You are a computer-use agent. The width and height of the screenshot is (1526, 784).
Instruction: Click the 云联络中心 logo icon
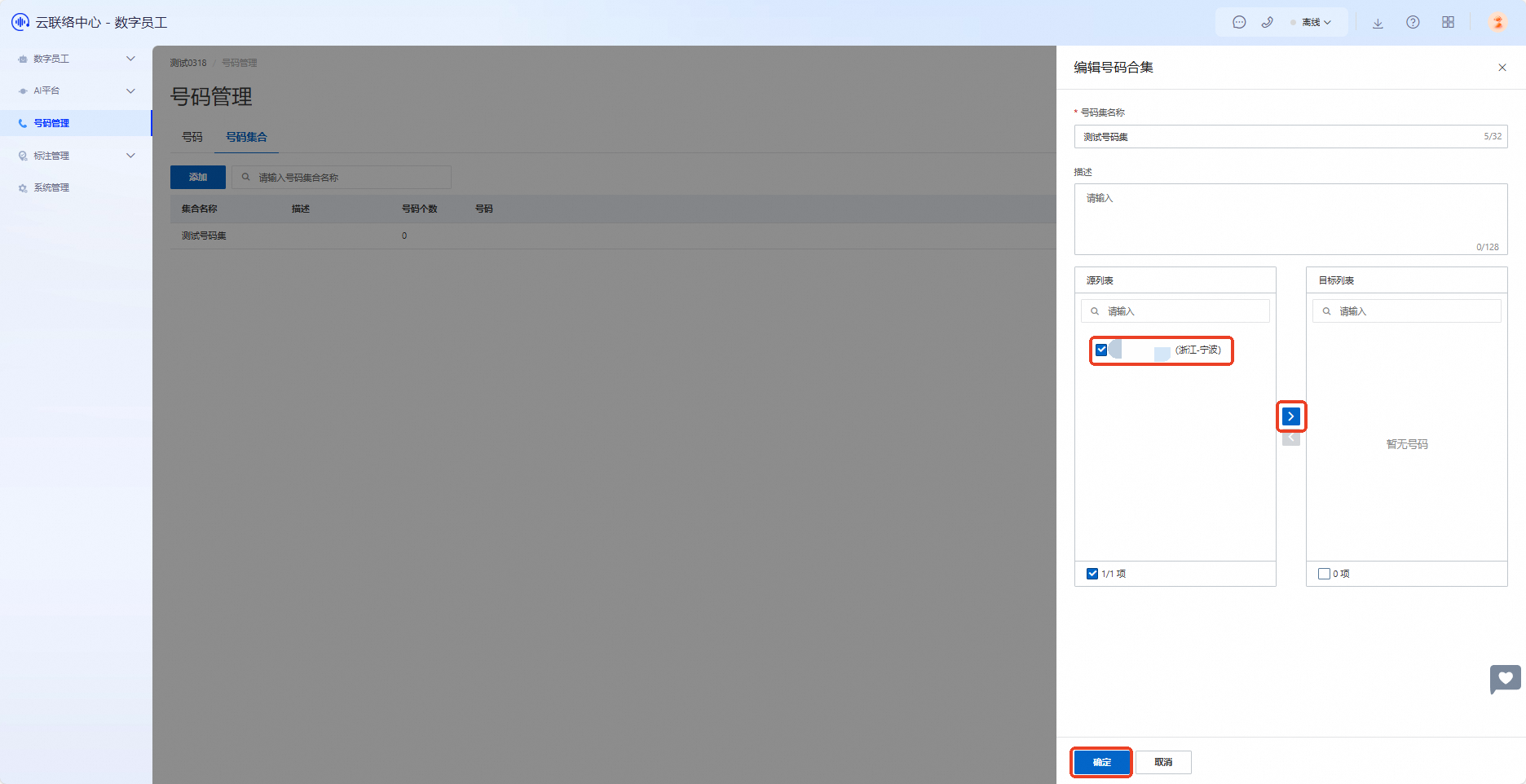point(20,22)
